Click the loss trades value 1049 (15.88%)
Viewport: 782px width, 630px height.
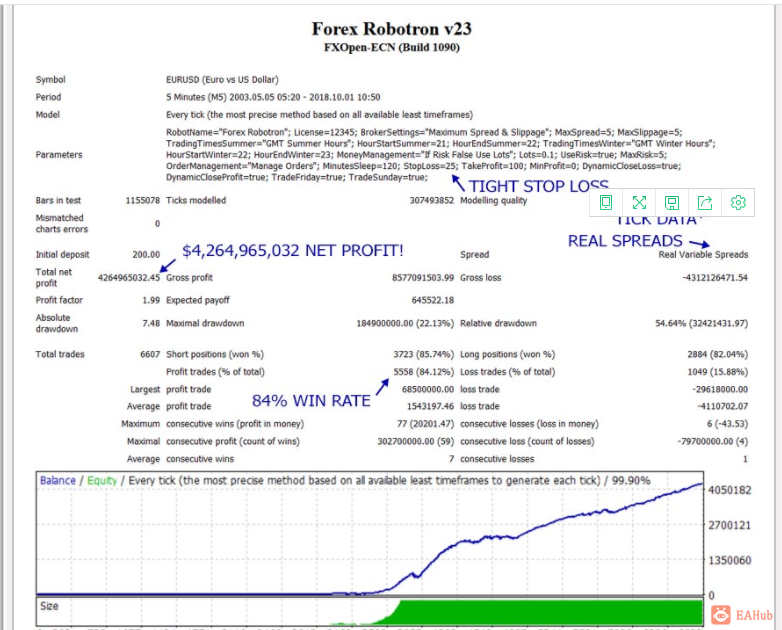click(718, 372)
